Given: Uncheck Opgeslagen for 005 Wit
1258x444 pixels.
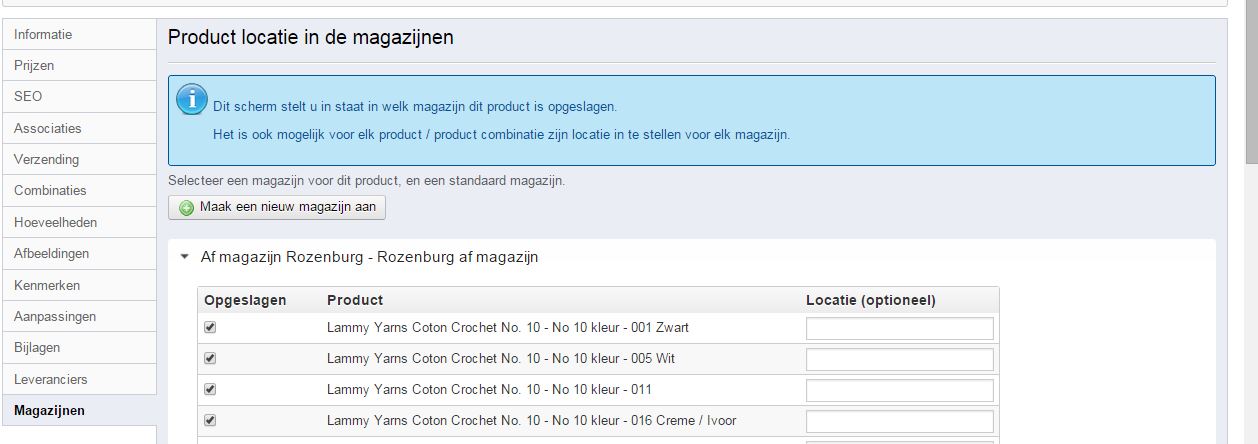Looking at the screenshot, I should point(210,358).
